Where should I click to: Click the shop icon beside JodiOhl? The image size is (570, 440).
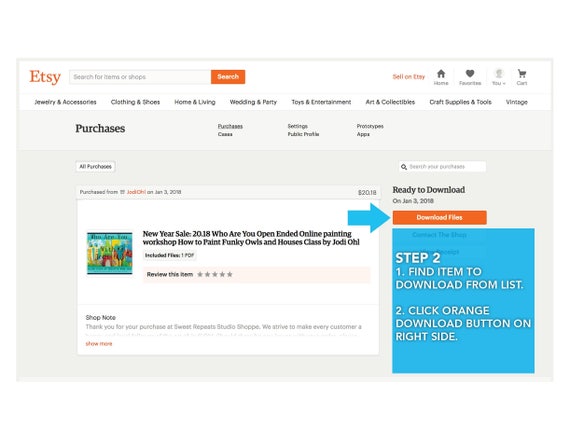[123, 192]
